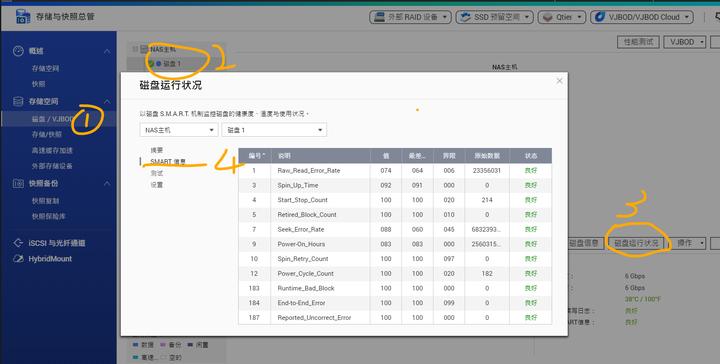The height and width of the screenshot is (364, 720).
Task: Open iSCSI 与光纤通道 in sidebar
Action: tap(57, 243)
